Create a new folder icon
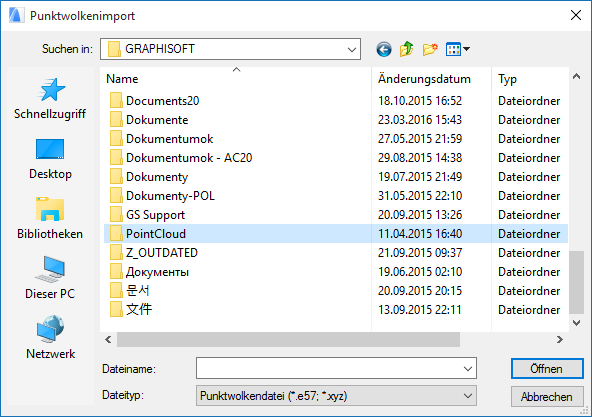Image resolution: width=592 pixels, height=417 pixels. [x=430, y=49]
